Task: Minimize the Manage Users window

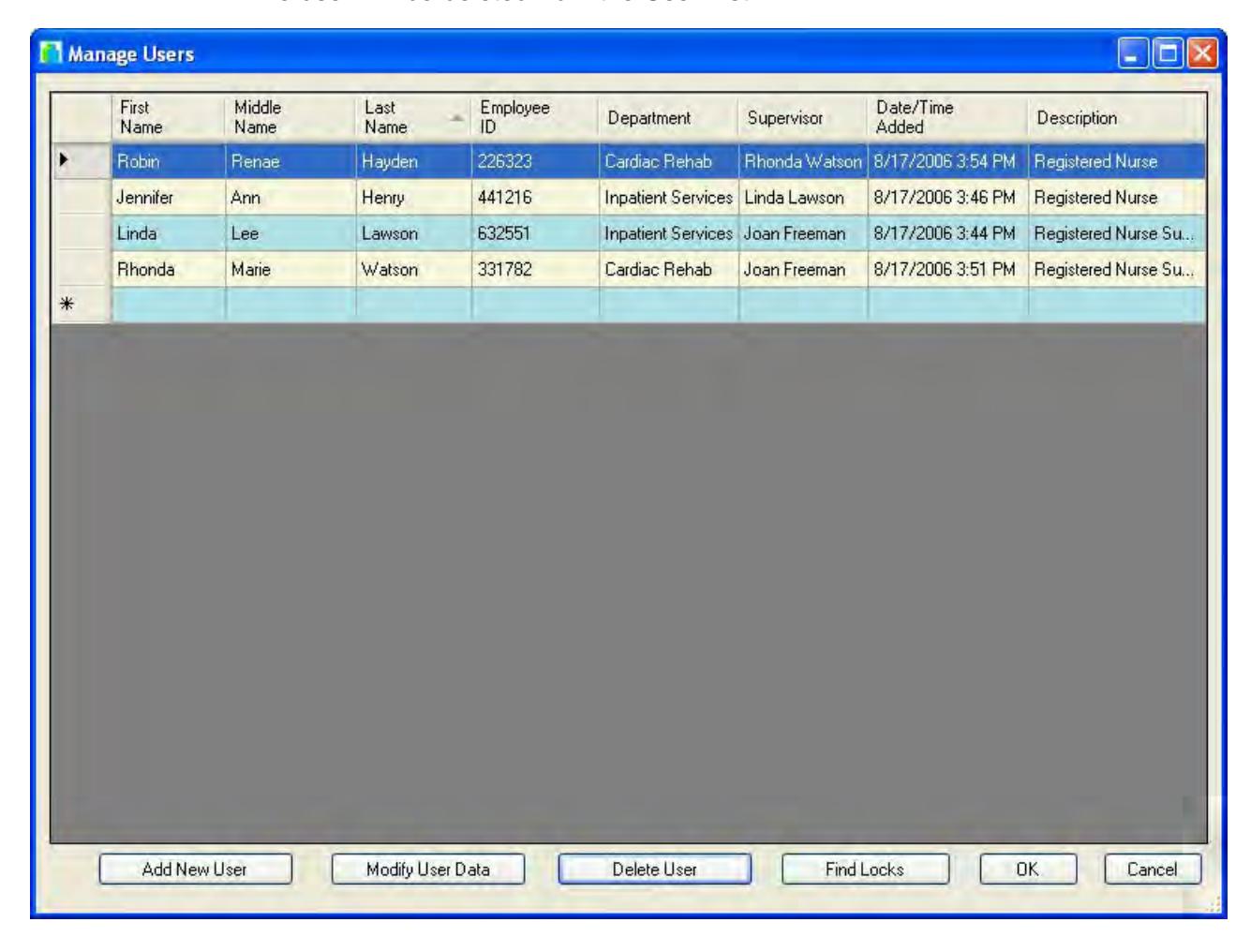Action: click(x=1134, y=53)
